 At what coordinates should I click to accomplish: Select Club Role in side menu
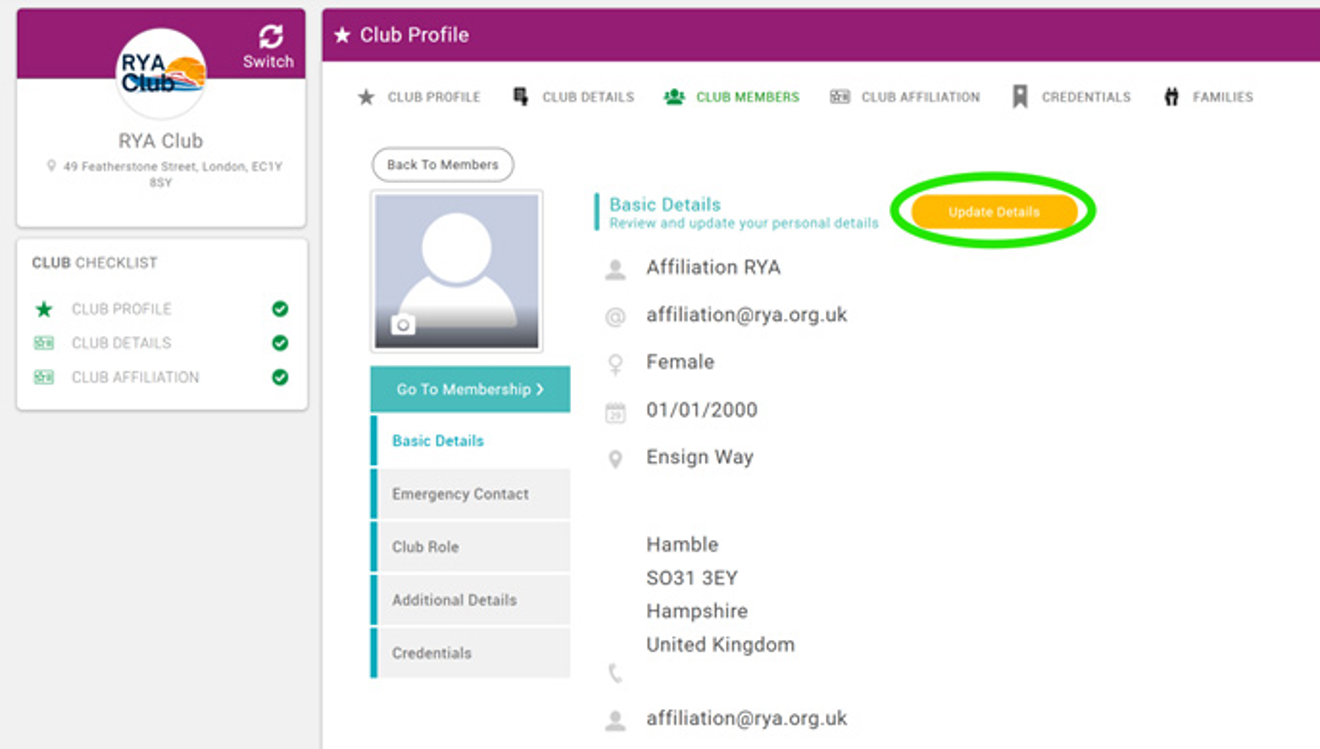[470, 547]
